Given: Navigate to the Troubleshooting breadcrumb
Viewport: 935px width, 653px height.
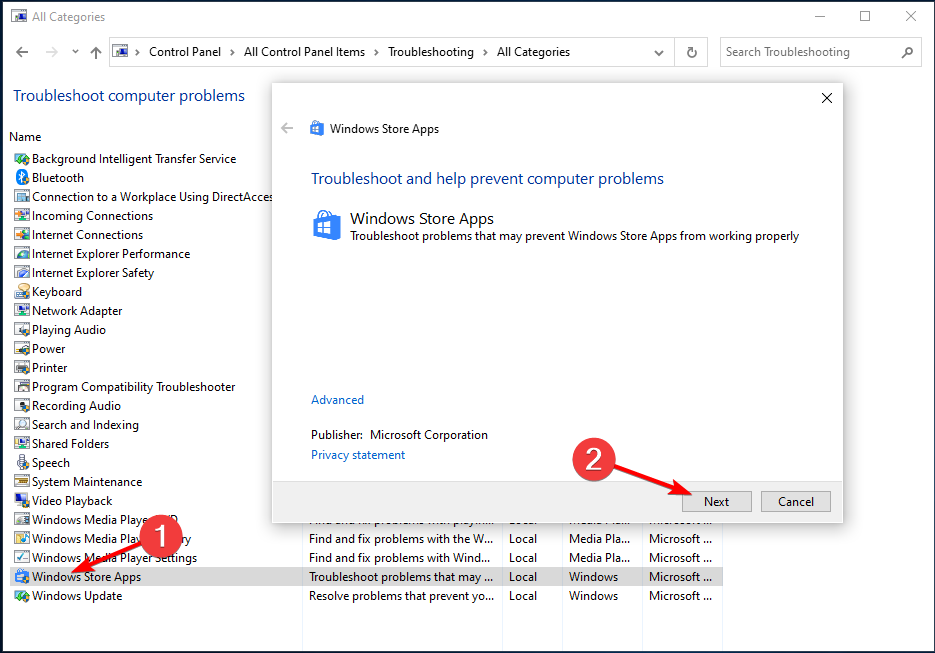Looking at the screenshot, I should (x=431, y=52).
